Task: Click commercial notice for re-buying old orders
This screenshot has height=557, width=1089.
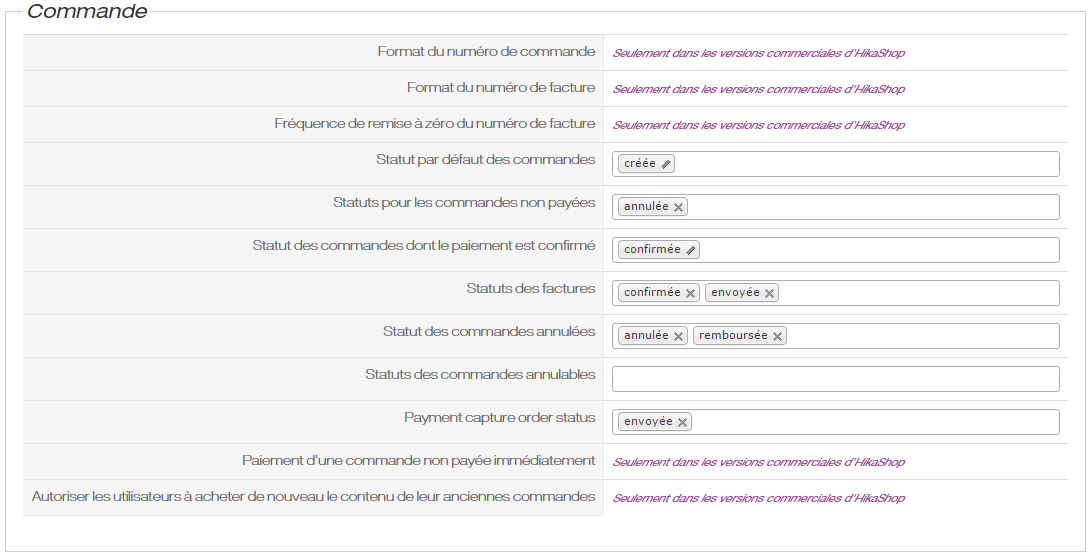Action: 758,498
